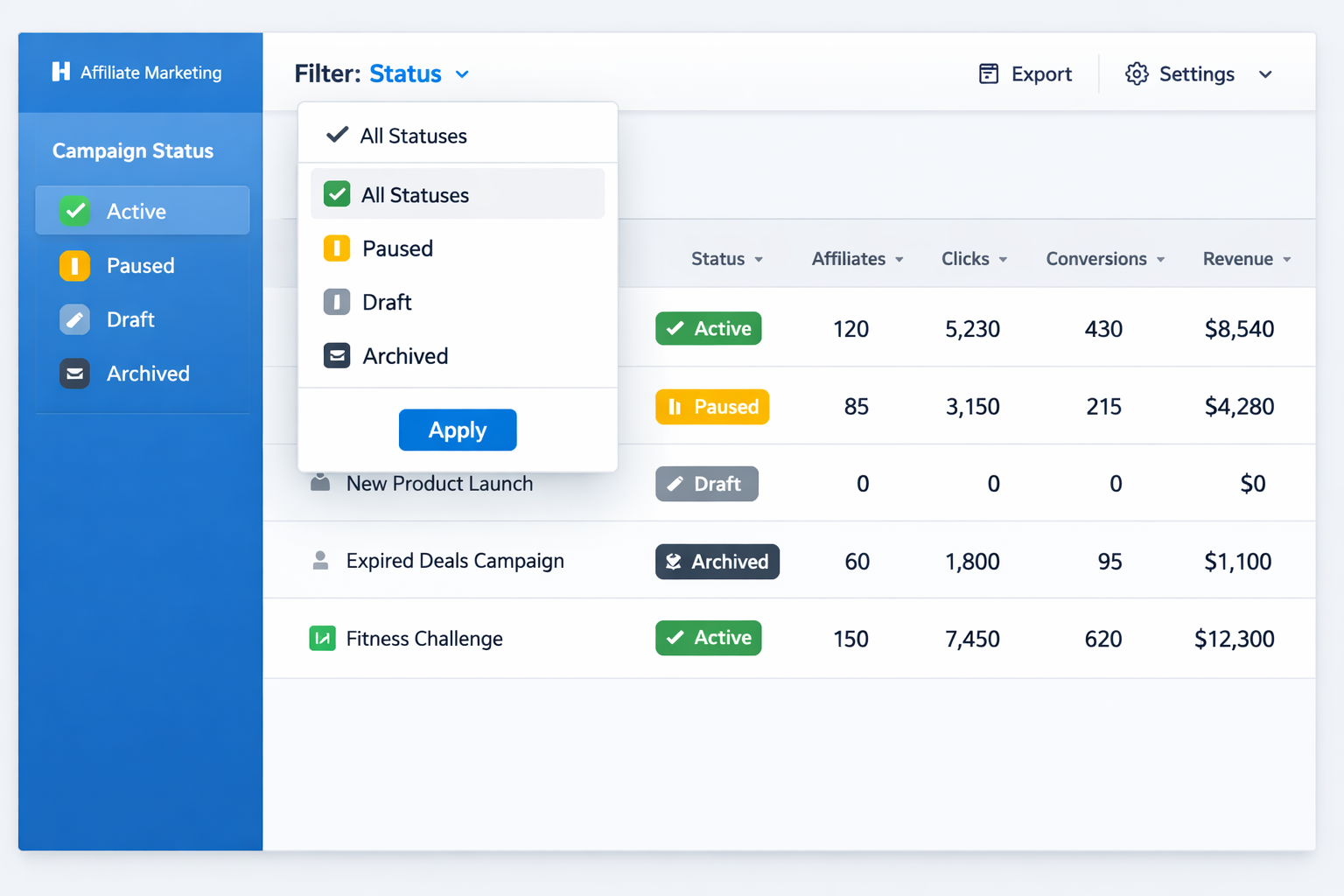Open the Settings chevron dropdown
Viewport: 1344px width, 896px height.
tap(1265, 74)
